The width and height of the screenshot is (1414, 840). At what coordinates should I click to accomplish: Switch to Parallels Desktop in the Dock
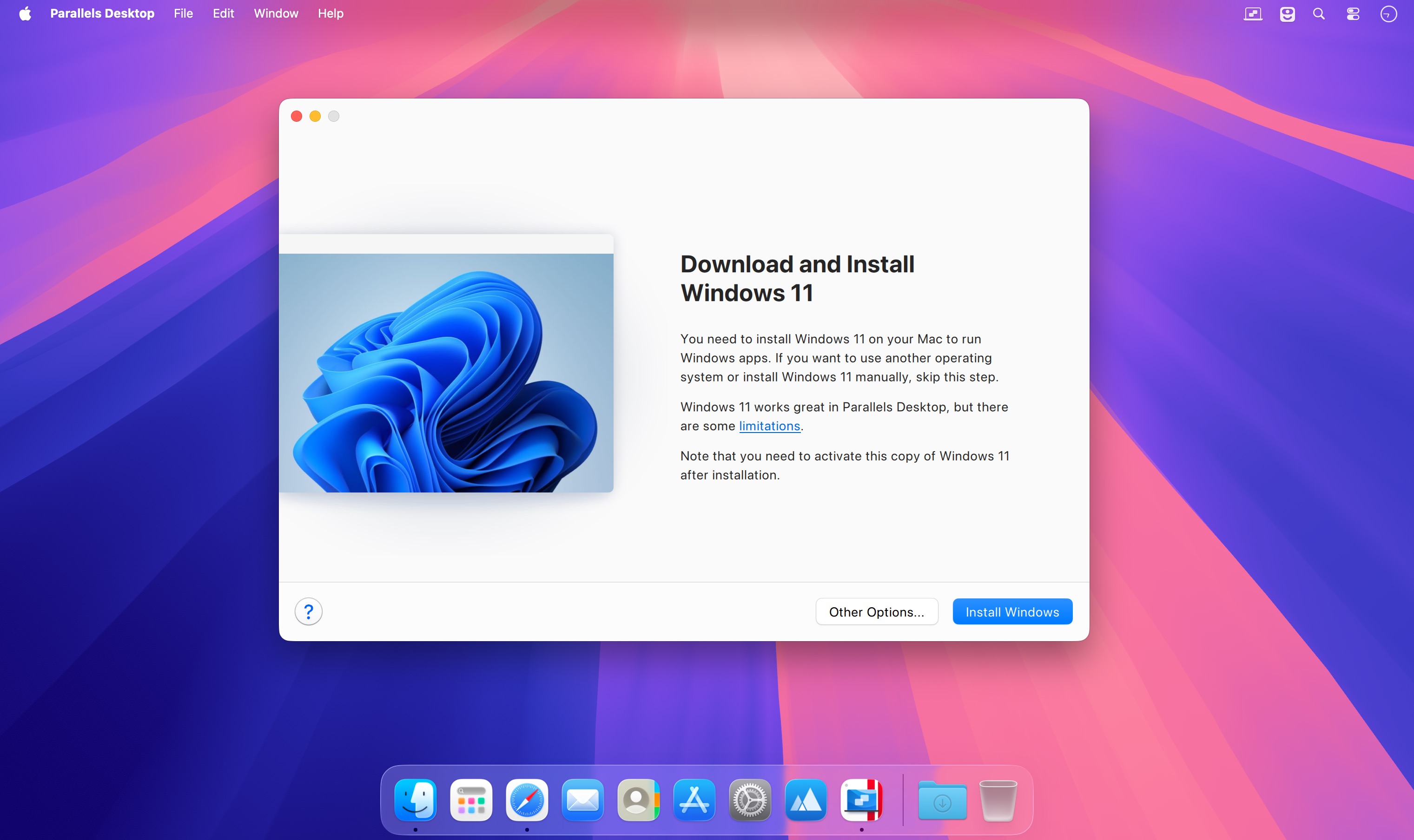(862, 801)
